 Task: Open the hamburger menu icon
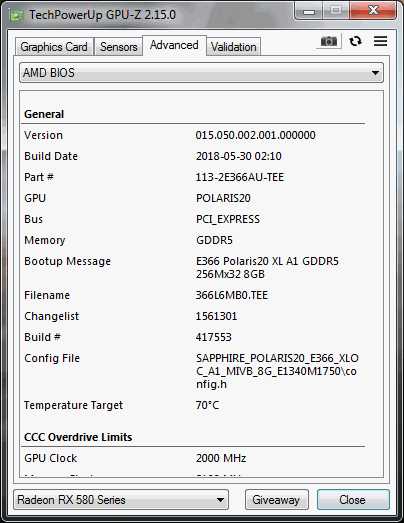pyautogui.click(x=380, y=41)
